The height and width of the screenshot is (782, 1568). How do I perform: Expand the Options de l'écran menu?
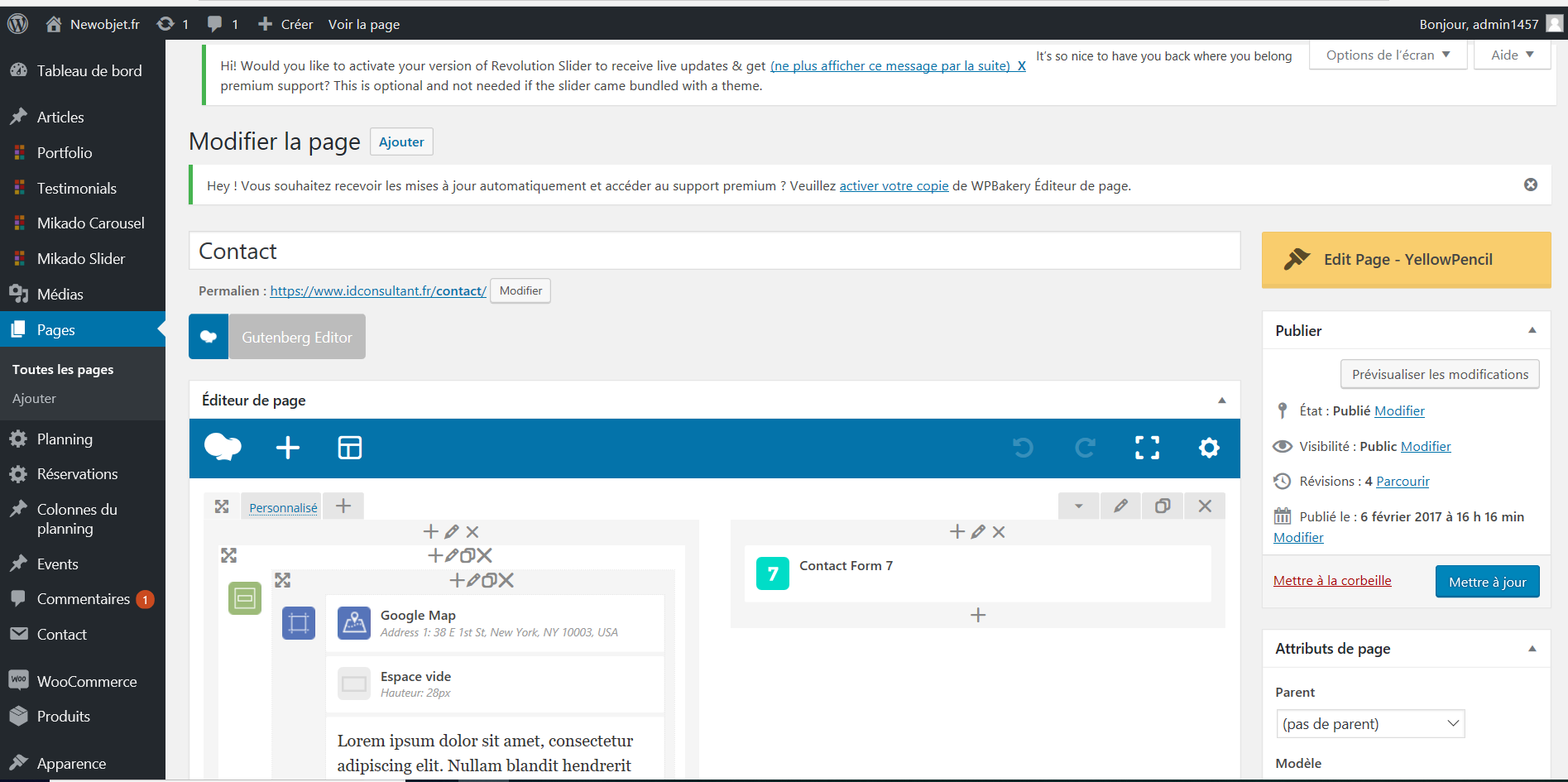(1388, 55)
